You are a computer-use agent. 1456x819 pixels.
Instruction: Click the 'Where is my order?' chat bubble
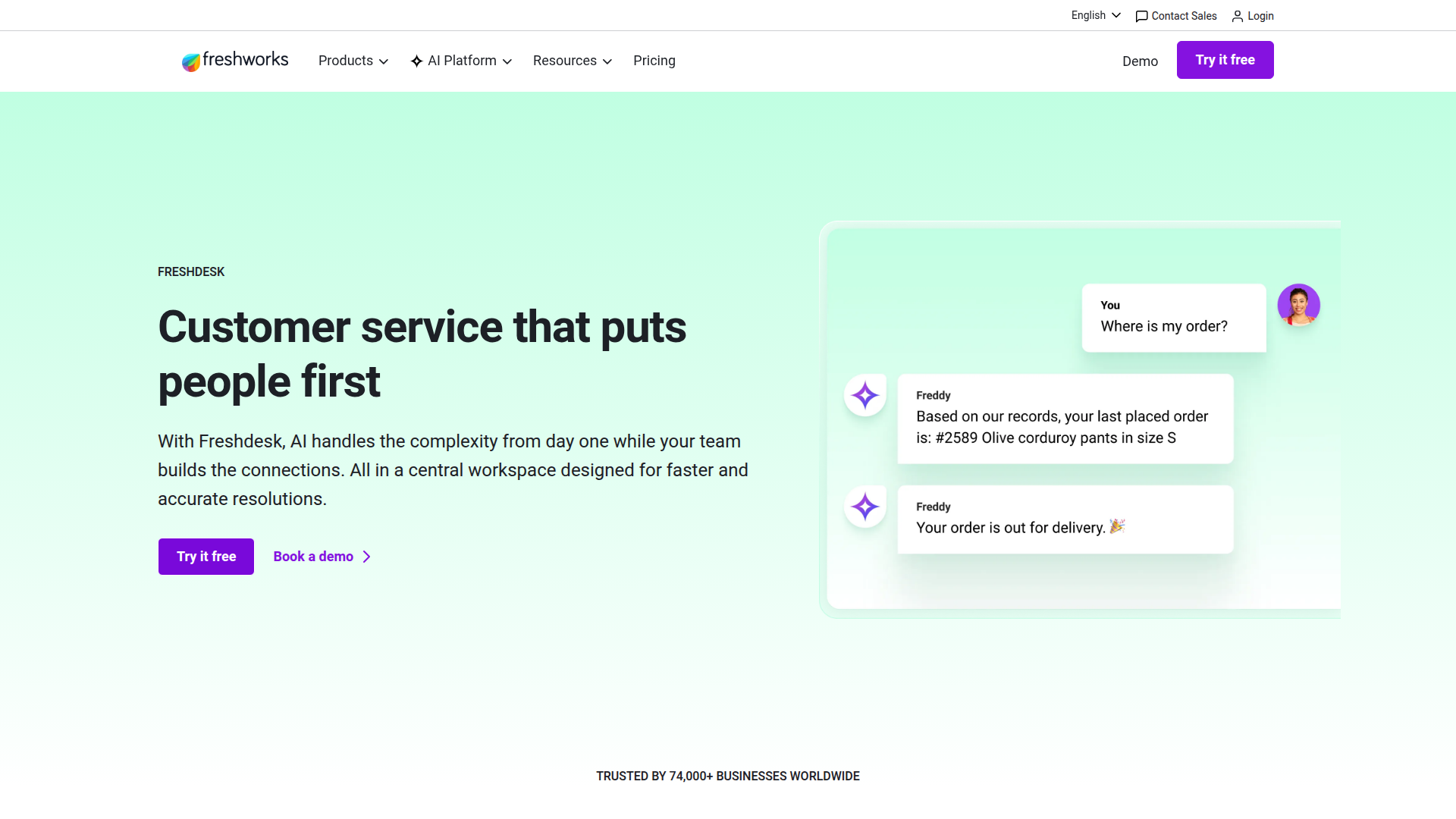pos(1174,318)
